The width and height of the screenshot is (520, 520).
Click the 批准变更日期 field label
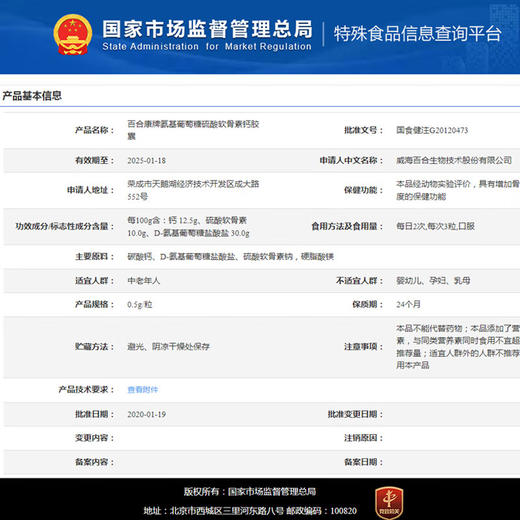(x=355, y=414)
